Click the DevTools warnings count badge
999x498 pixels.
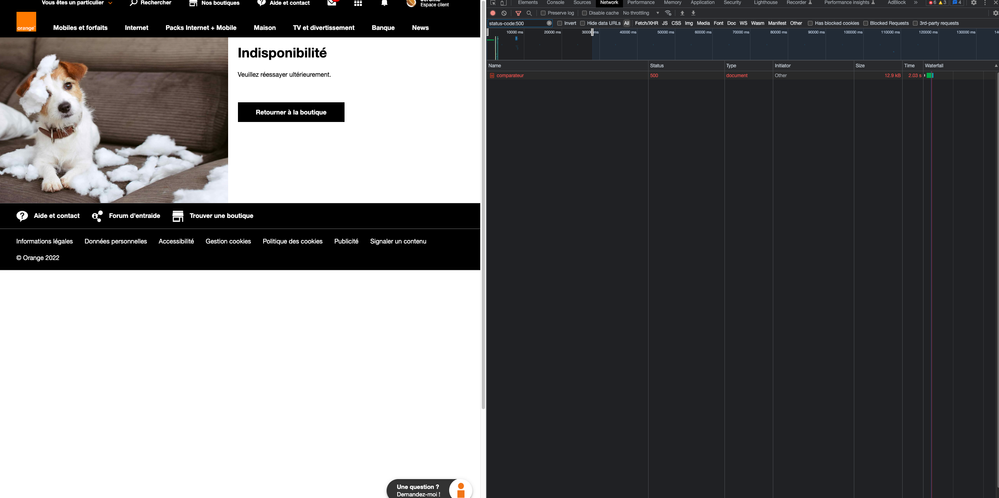[x=942, y=3]
